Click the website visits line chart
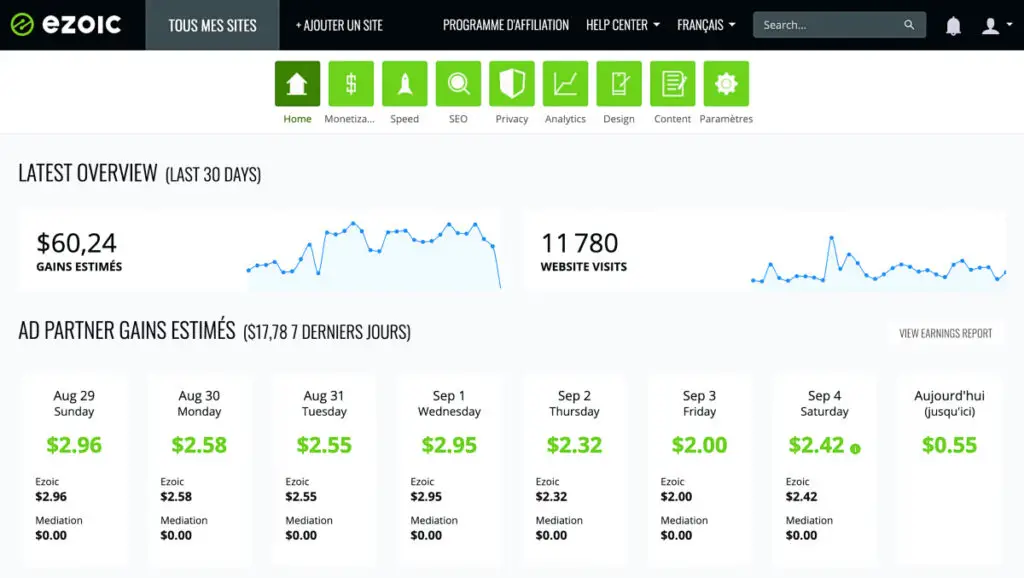The image size is (1024, 578). click(x=878, y=260)
